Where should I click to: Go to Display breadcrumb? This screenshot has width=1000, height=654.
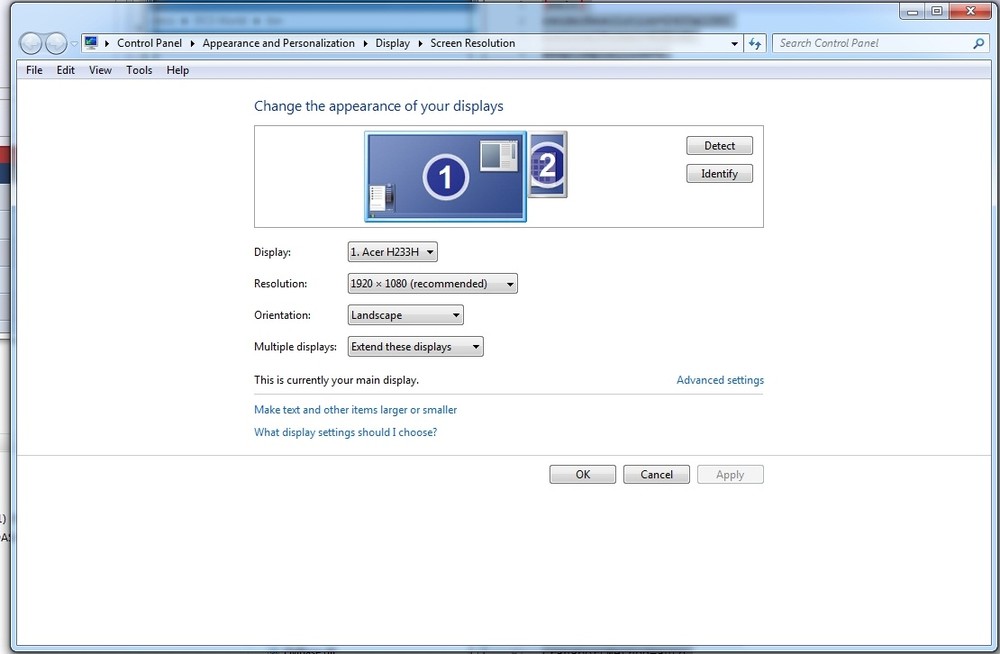pyautogui.click(x=392, y=43)
